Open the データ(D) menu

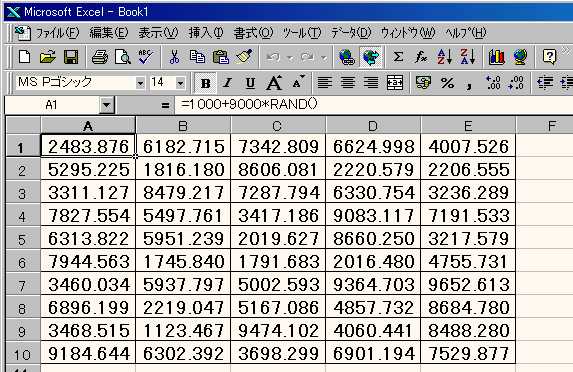coord(351,33)
